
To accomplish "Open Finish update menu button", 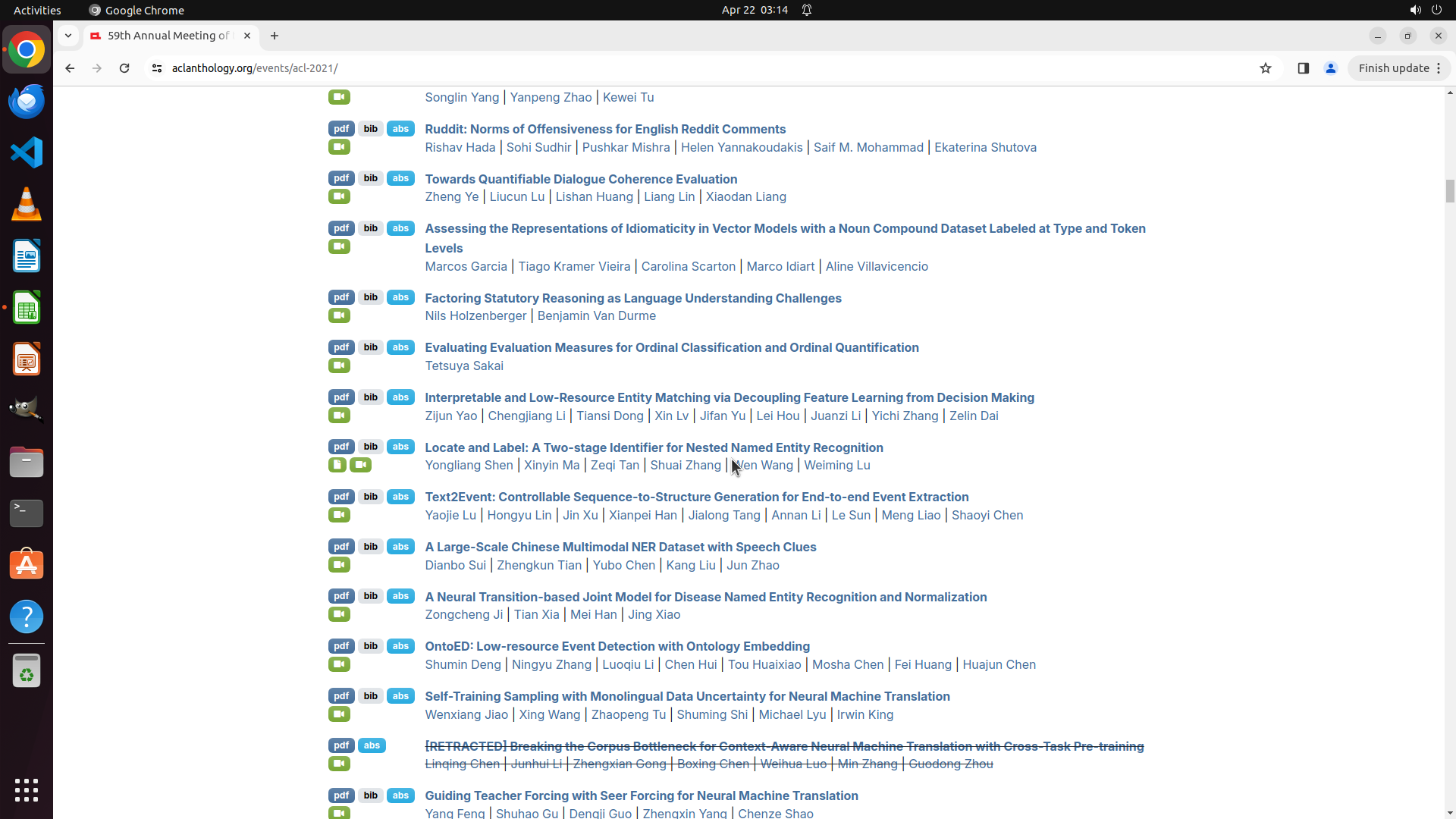I will pos(1399,68).
